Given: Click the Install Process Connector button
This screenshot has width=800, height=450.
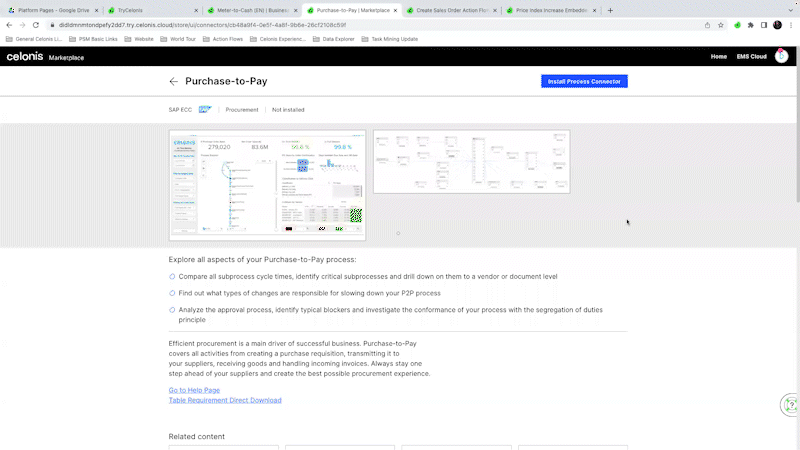Looking at the screenshot, I should point(584,82).
